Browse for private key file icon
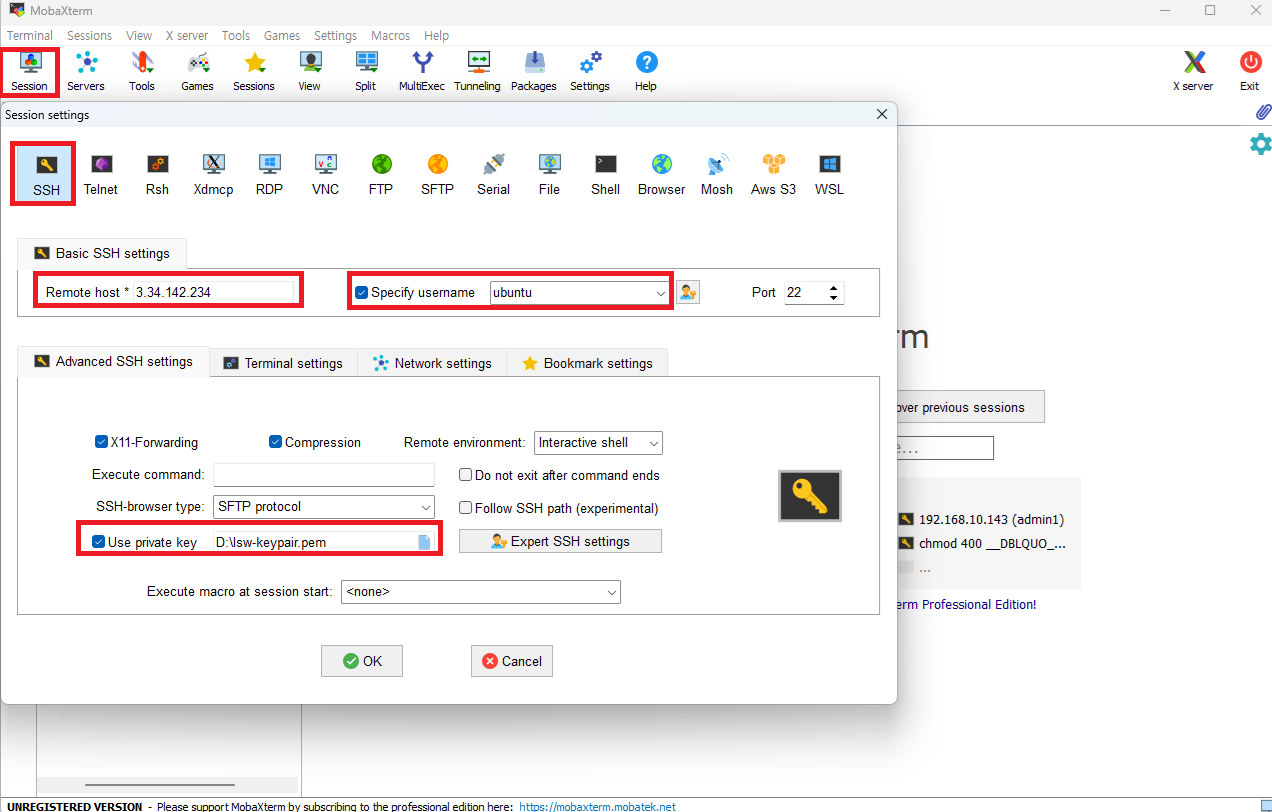This screenshot has width=1272, height=812. pyautogui.click(x=424, y=542)
